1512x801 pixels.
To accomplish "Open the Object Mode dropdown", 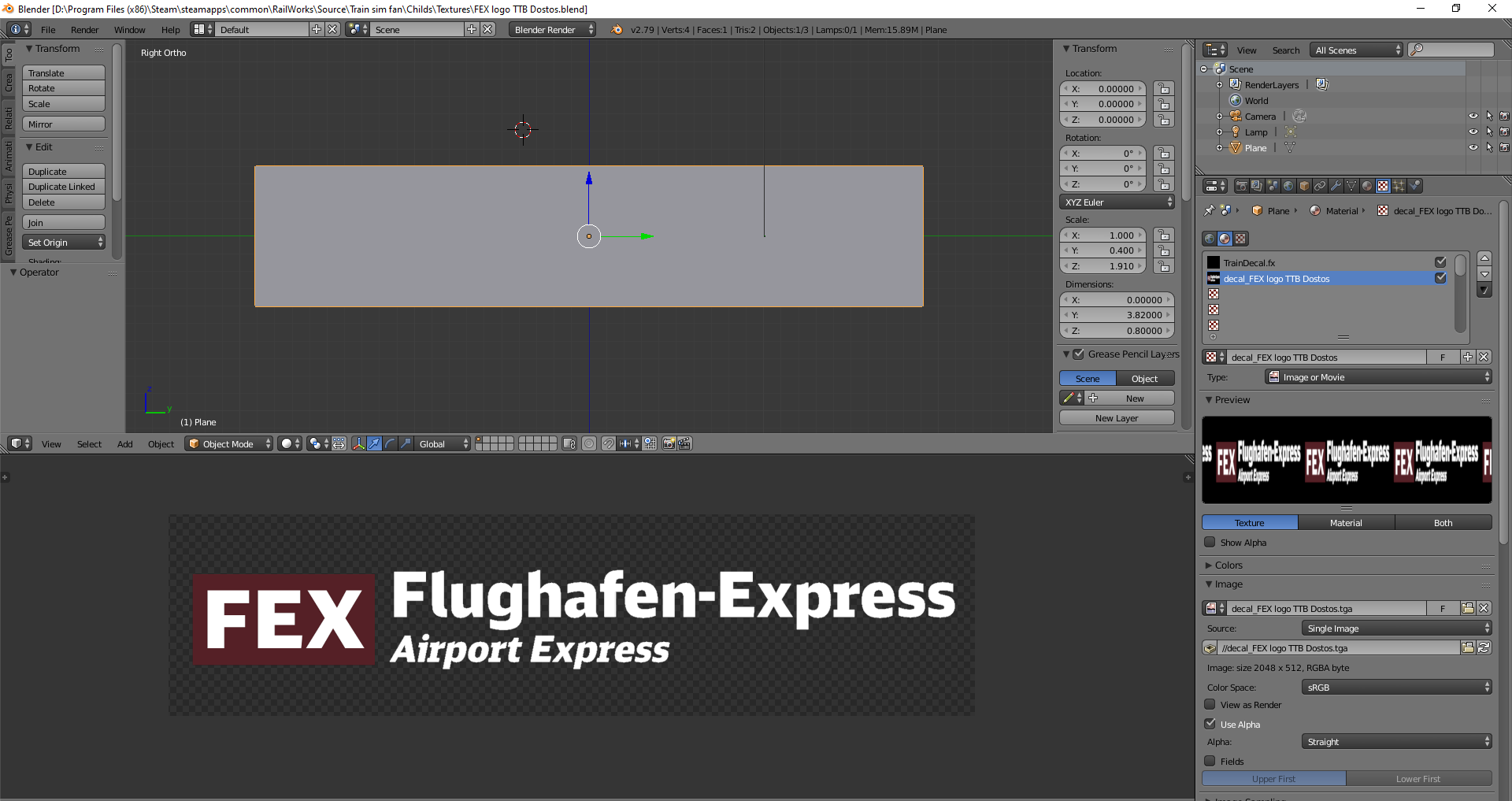I will [229, 443].
